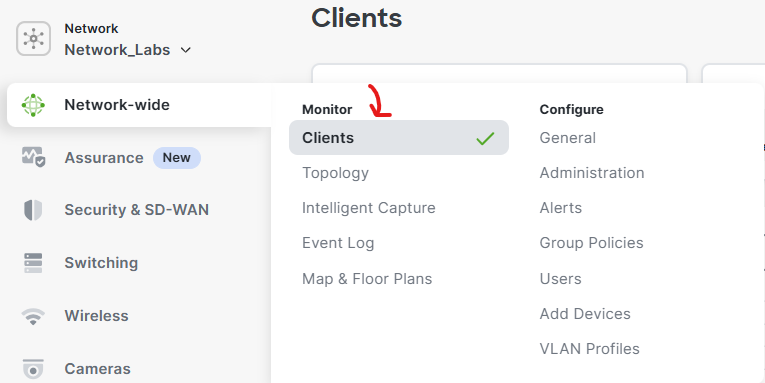Open the Security & SD-WAN section
The width and height of the screenshot is (765, 383).
point(137,210)
